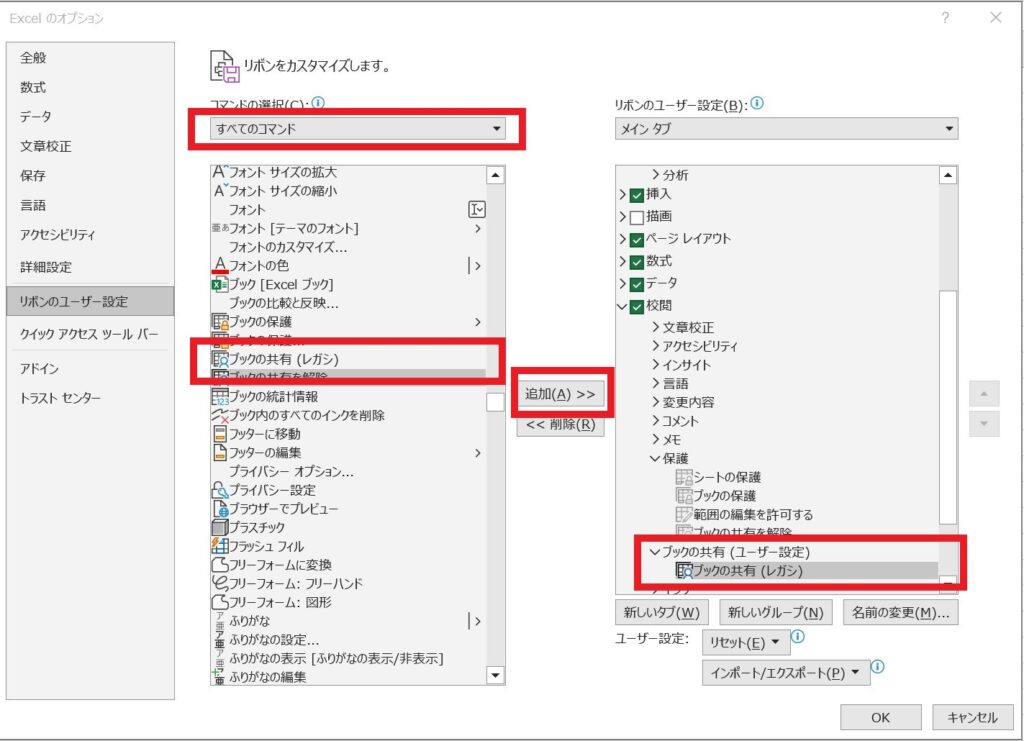Image resolution: width=1024 pixels, height=741 pixels.
Task: Click the プライバシー設定 lock icon
Action: click(x=219, y=490)
